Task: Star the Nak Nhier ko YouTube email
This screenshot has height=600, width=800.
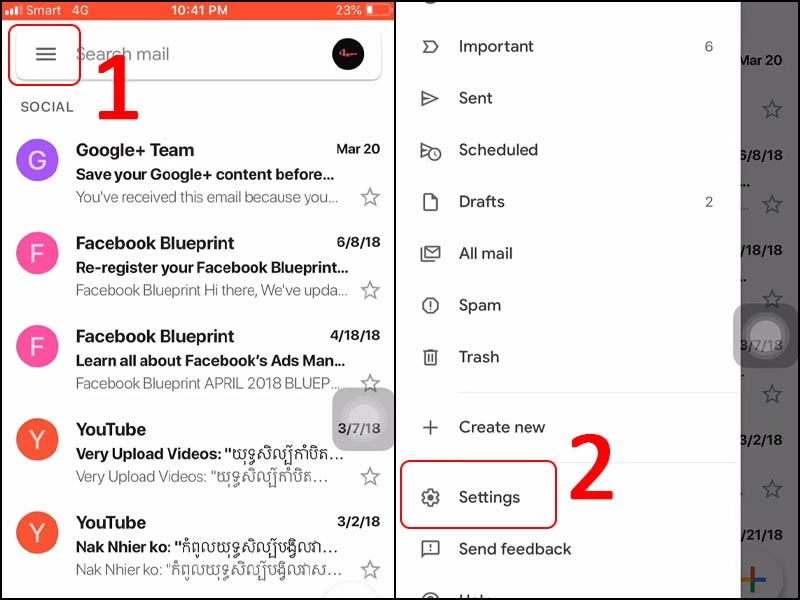Action: 370,569
